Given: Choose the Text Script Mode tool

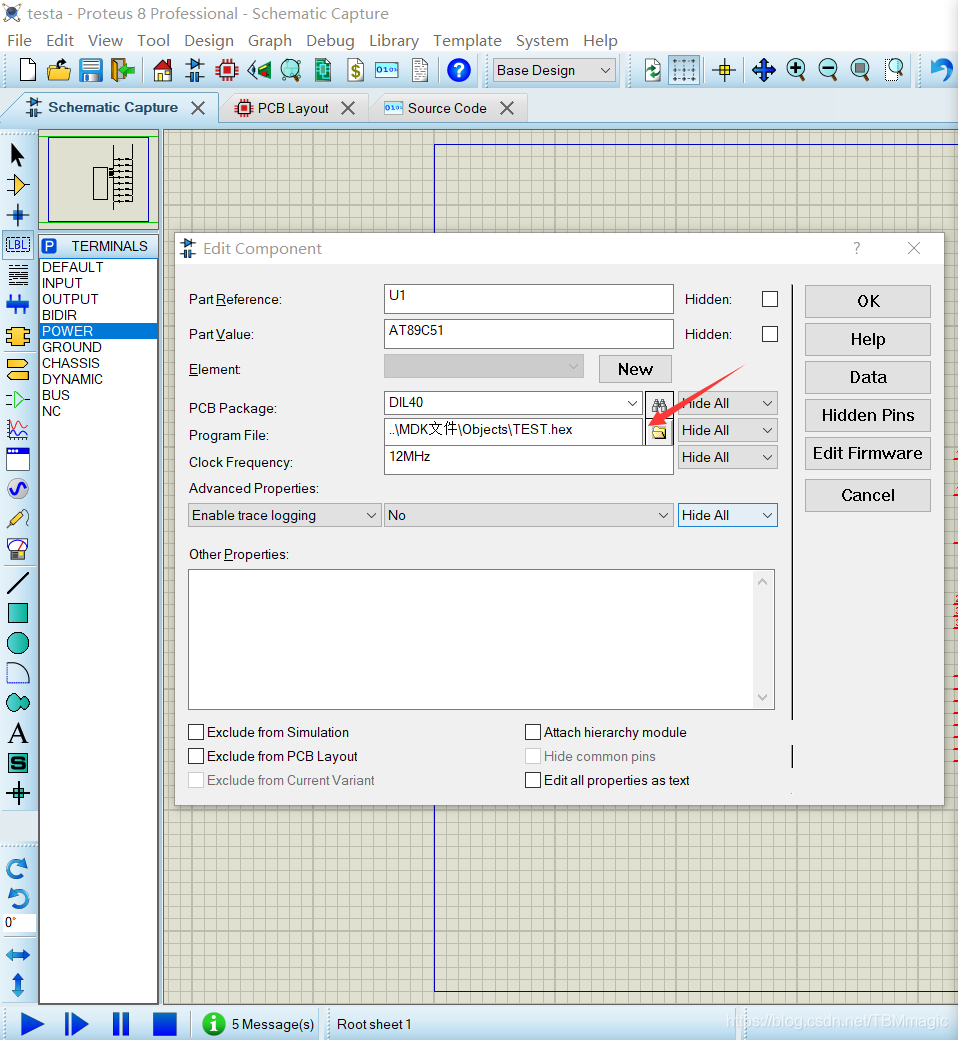Looking at the screenshot, I should 18,275.
